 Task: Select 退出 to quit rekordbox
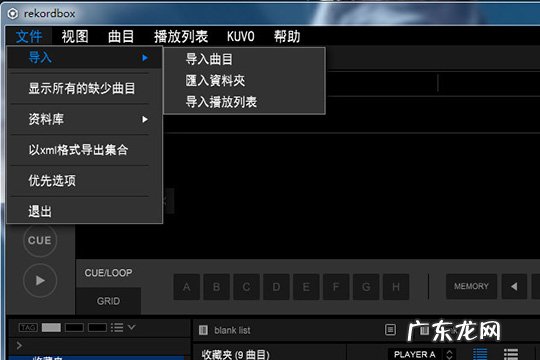point(40,211)
